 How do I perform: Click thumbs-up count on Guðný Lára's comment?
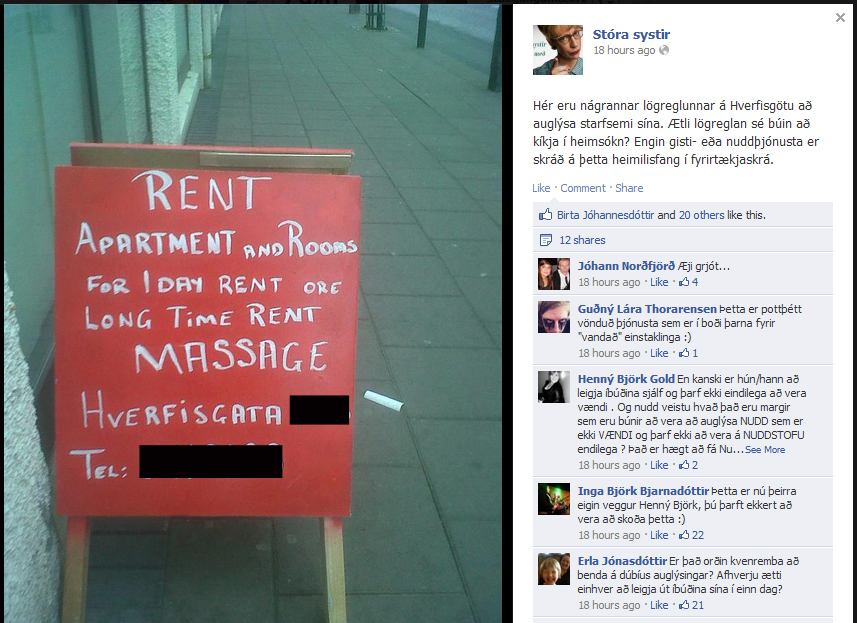pos(689,353)
